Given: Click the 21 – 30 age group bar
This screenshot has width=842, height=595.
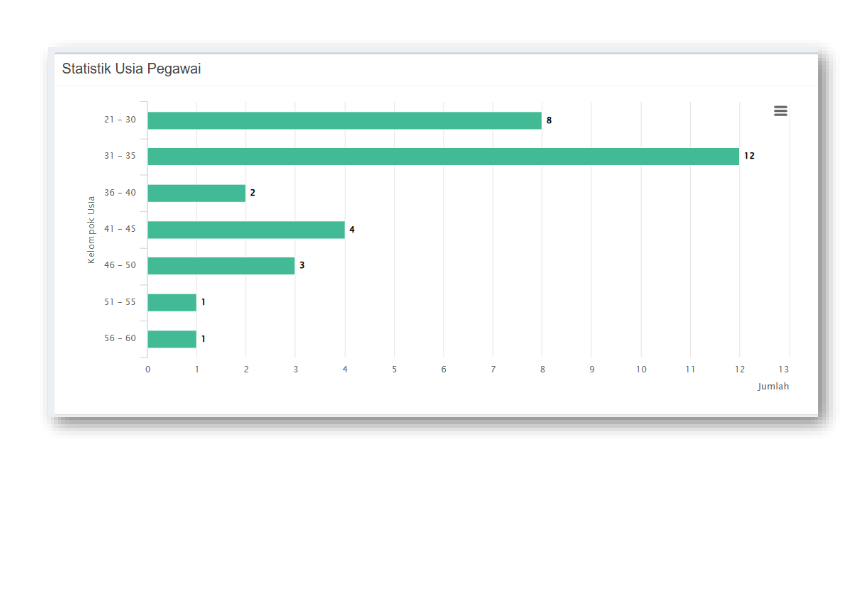Looking at the screenshot, I should [344, 120].
